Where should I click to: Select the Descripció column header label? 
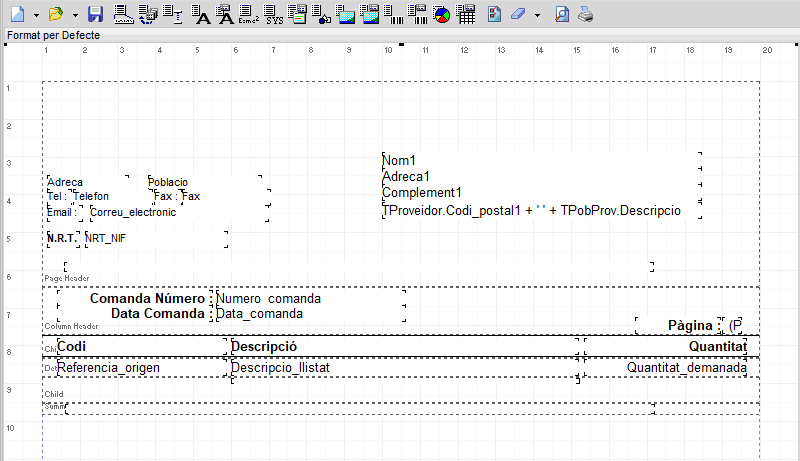(x=405, y=346)
